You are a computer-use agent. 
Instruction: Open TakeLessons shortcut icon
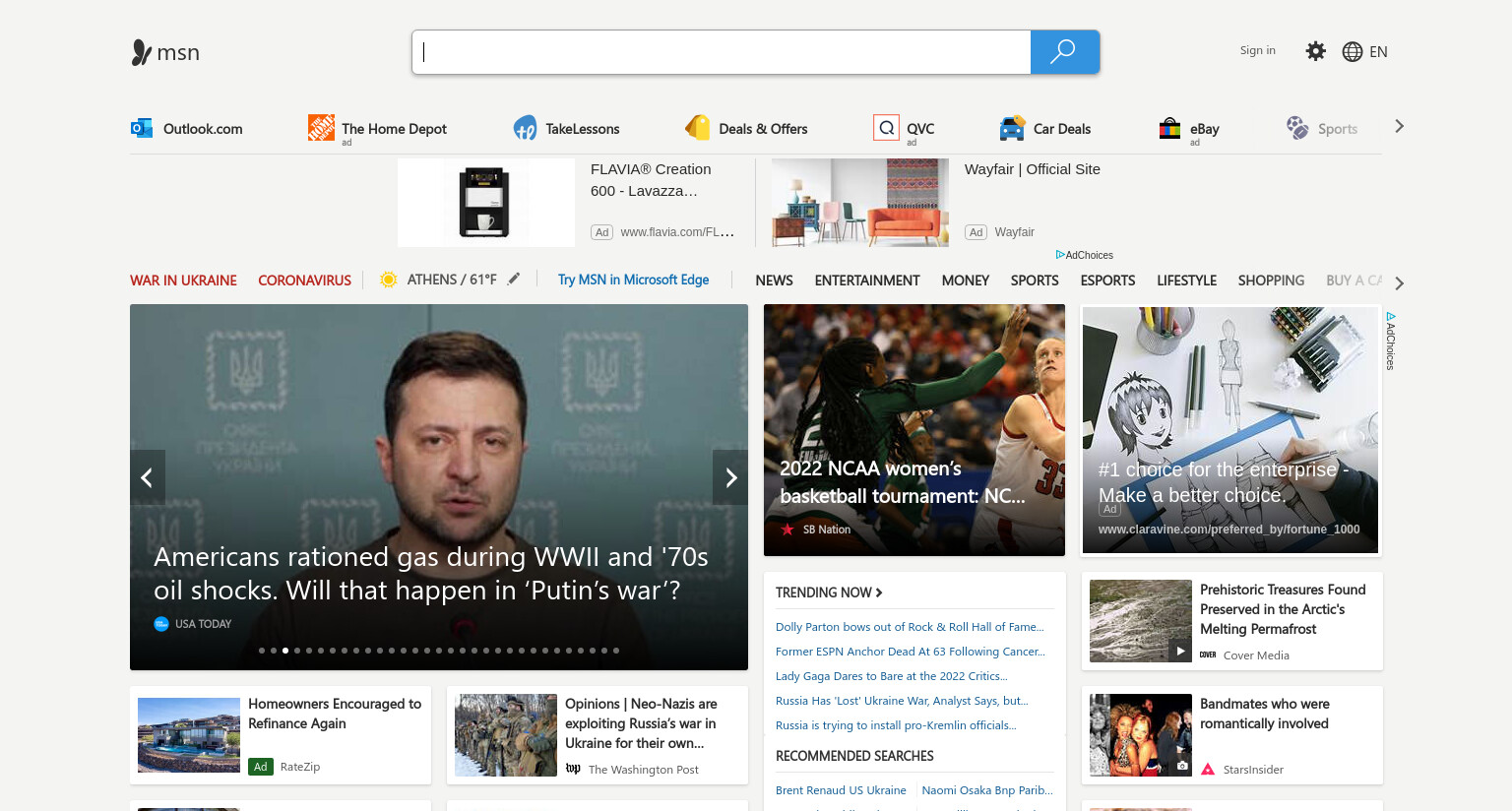[525, 128]
